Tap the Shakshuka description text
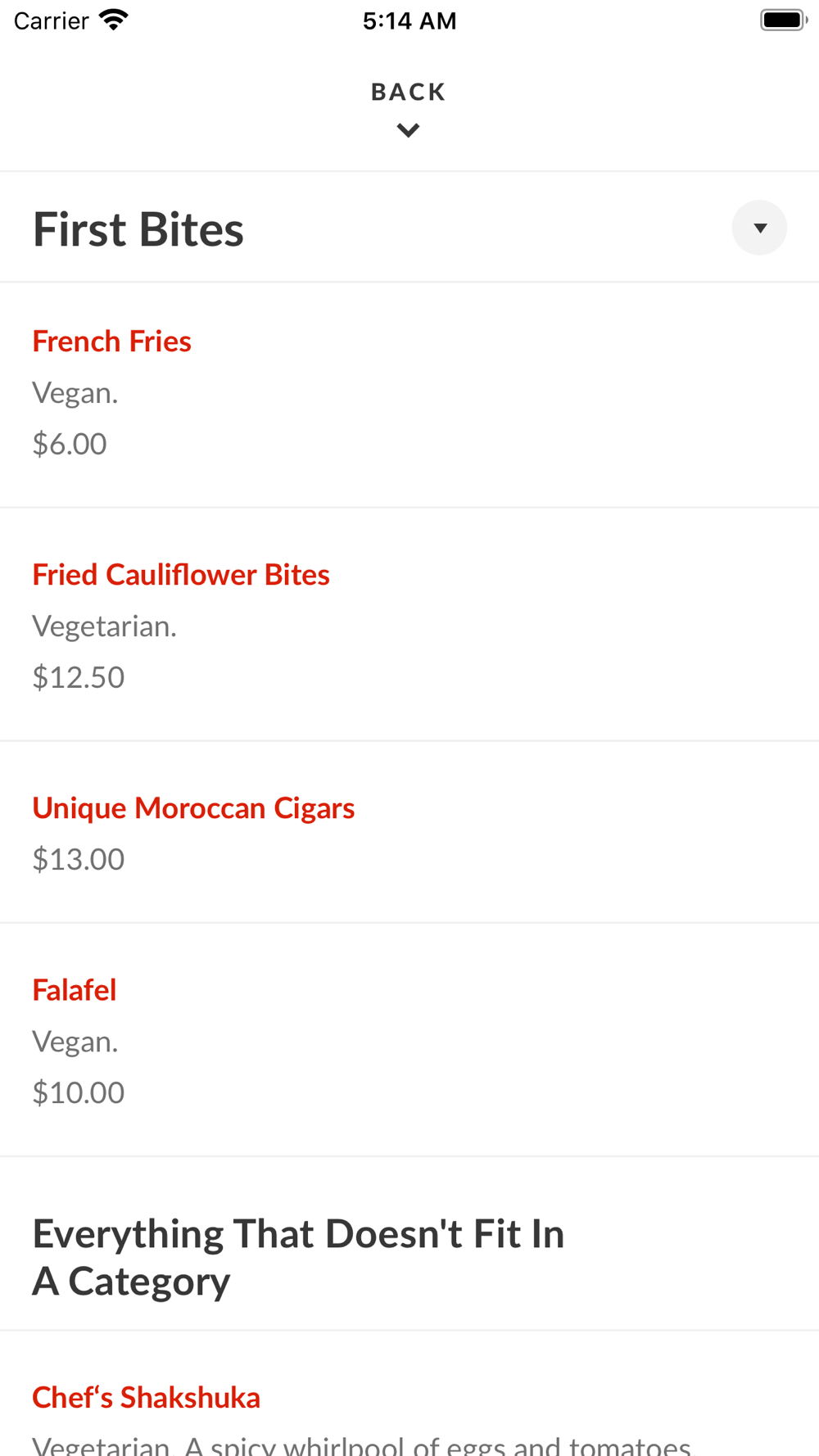 (361, 1446)
